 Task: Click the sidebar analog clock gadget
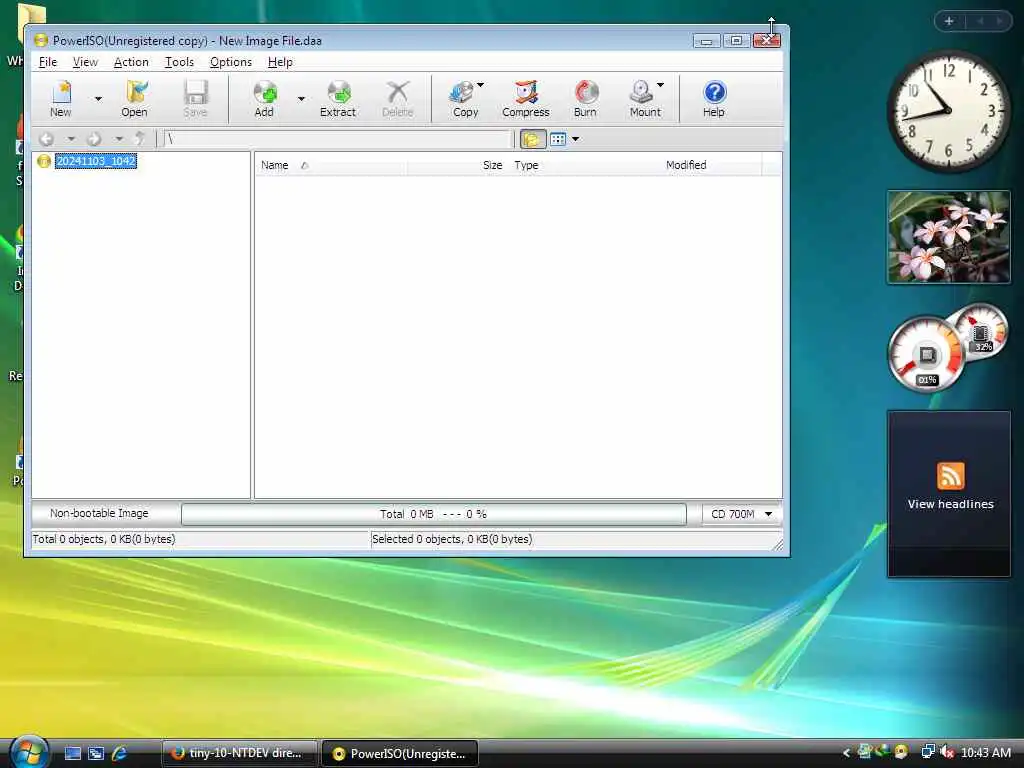pyautogui.click(x=948, y=111)
